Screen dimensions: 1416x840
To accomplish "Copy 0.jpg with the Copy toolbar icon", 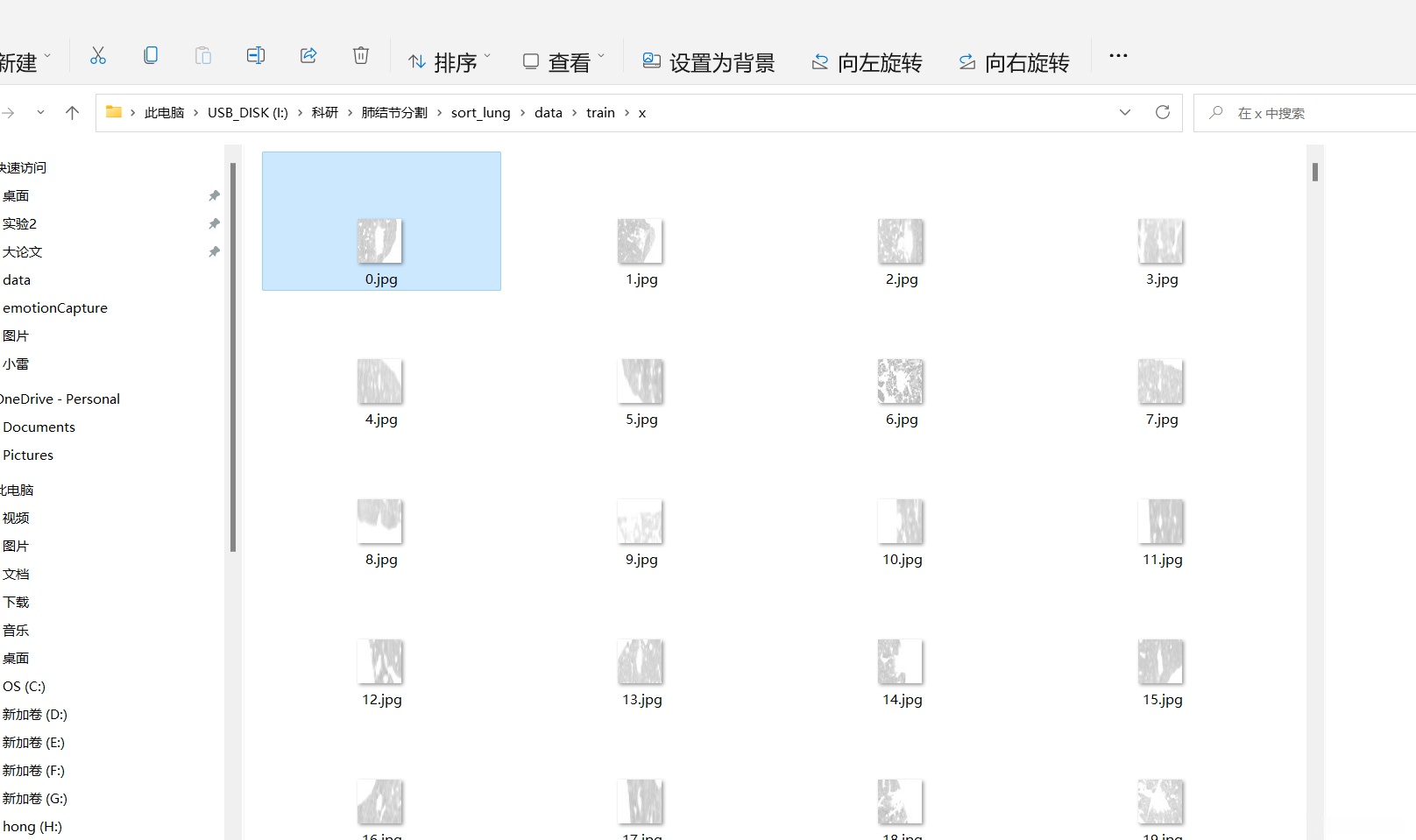I will [151, 55].
